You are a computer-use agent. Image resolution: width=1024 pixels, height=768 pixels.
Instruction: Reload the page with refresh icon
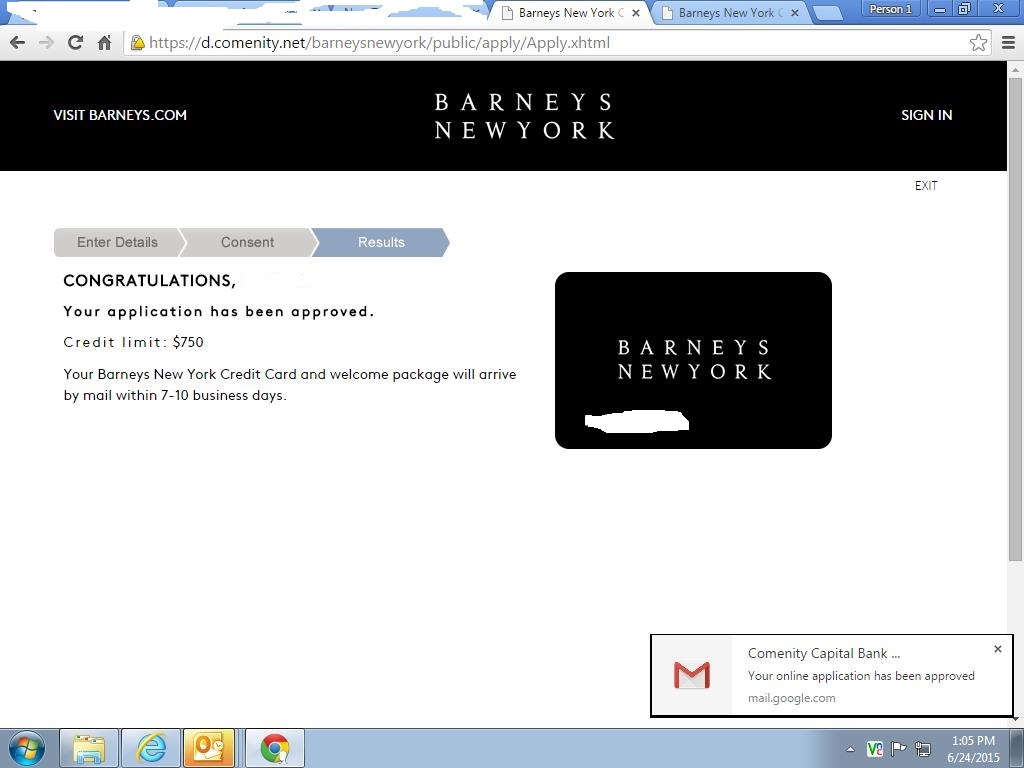[x=75, y=43]
